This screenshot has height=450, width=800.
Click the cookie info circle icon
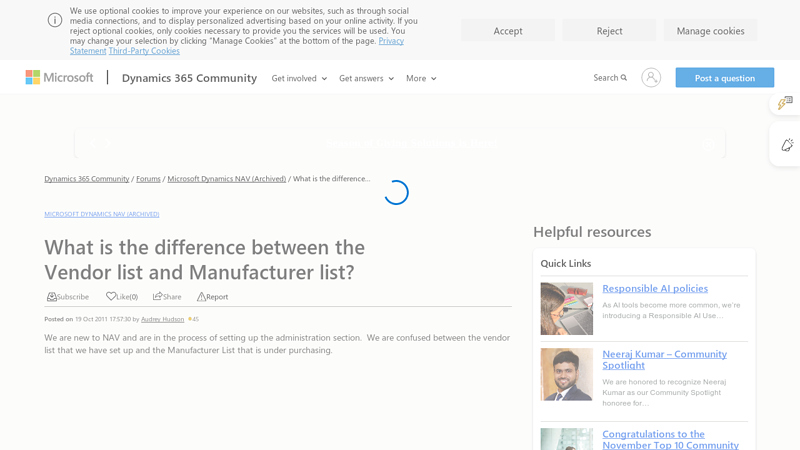(x=55, y=20)
